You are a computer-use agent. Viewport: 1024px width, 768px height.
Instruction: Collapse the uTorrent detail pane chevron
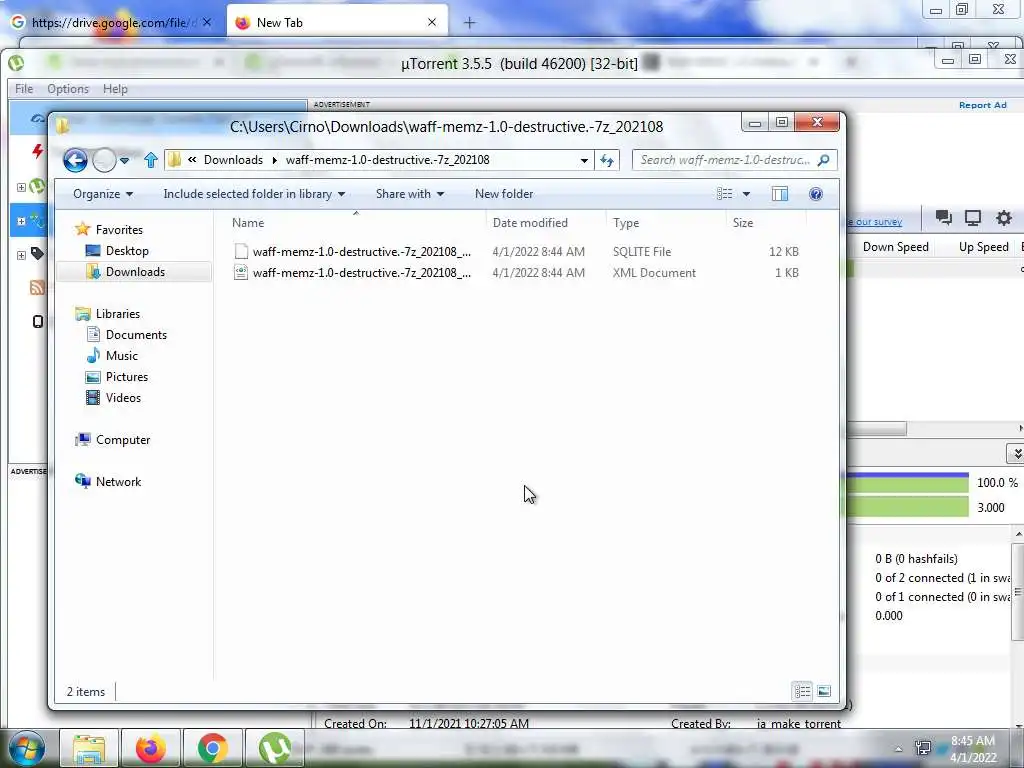pyautogui.click(x=1016, y=453)
